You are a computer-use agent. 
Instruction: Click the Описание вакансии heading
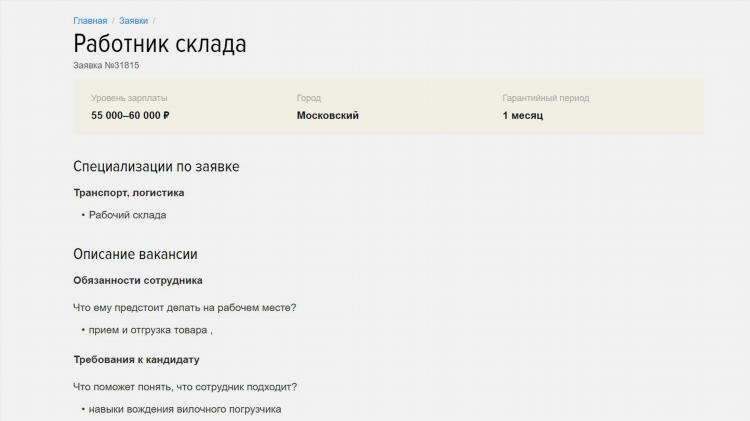[x=135, y=254]
